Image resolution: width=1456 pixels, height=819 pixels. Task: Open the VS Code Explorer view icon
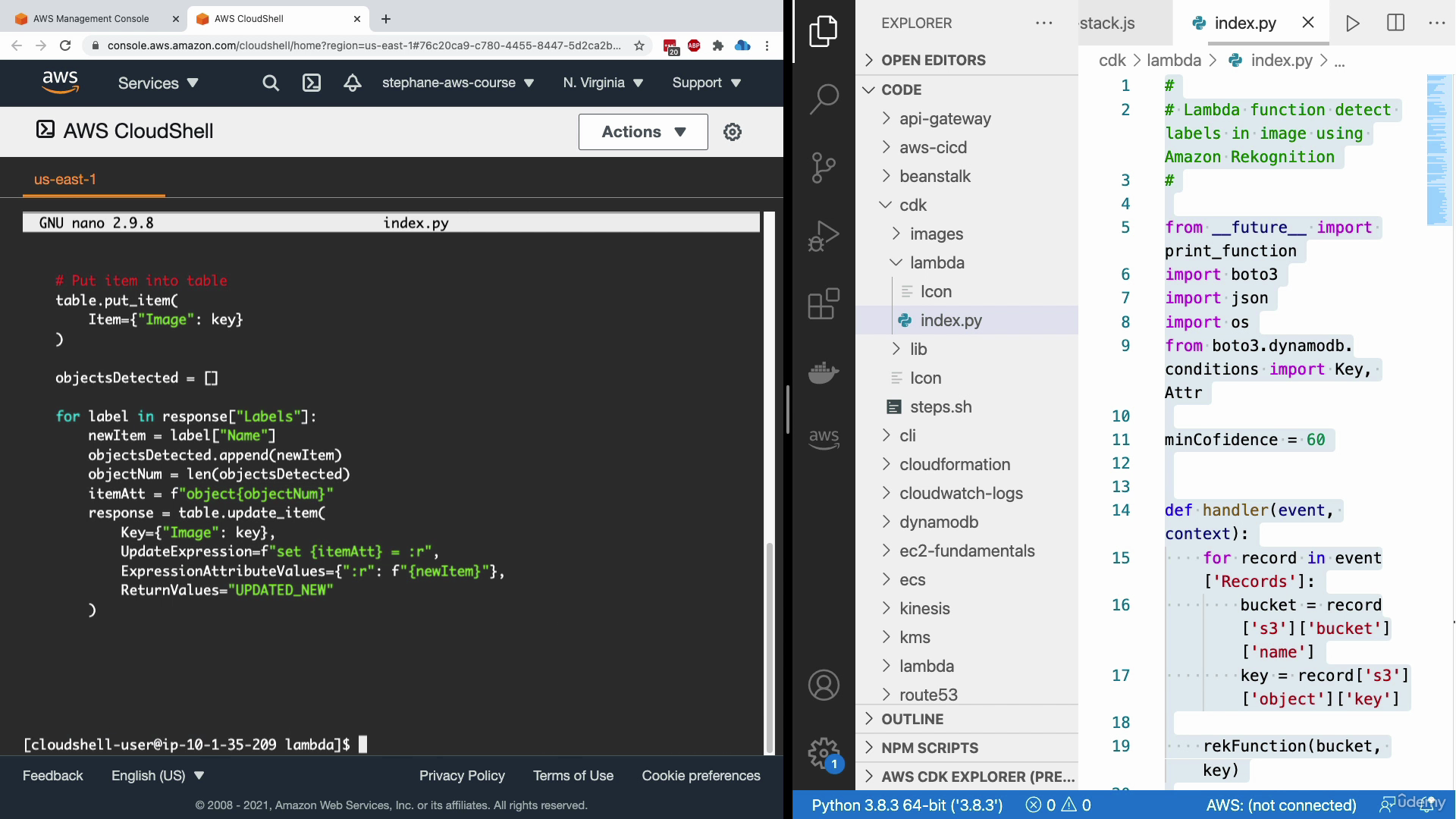click(824, 31)
